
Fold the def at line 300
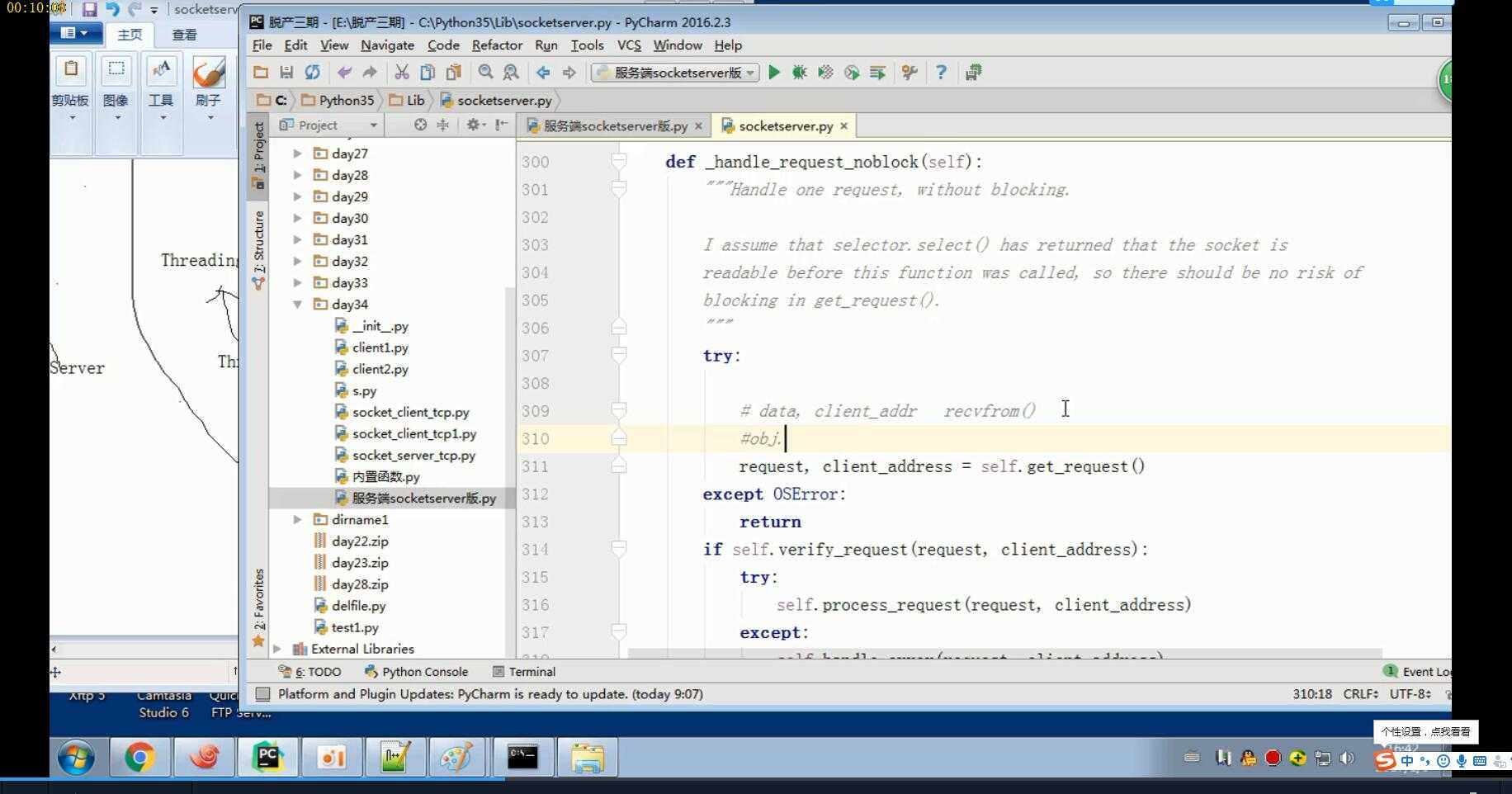618,162
